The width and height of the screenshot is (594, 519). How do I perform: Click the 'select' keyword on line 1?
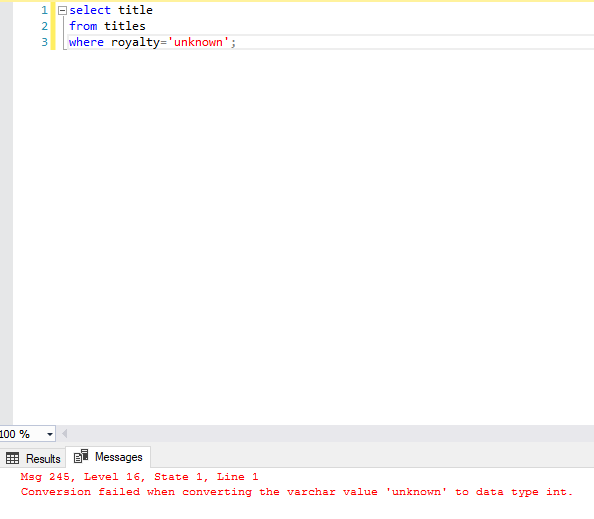90,10
